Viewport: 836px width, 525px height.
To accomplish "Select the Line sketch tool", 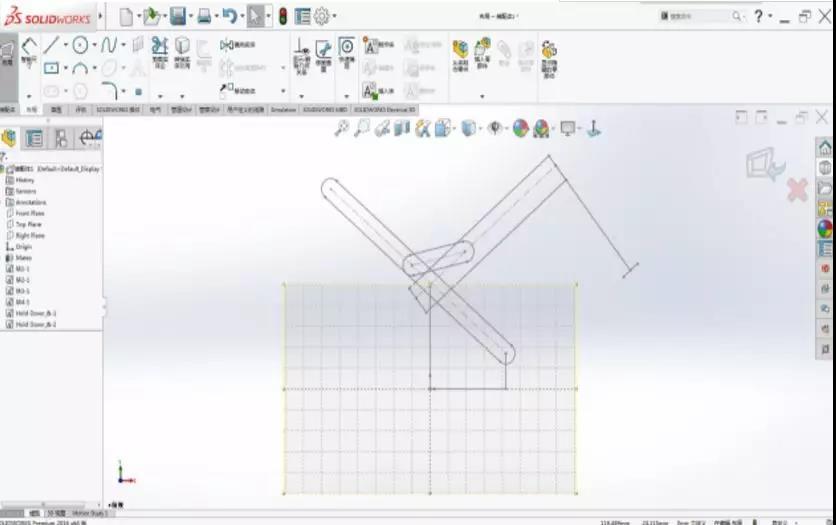I will tap(51, 45).
